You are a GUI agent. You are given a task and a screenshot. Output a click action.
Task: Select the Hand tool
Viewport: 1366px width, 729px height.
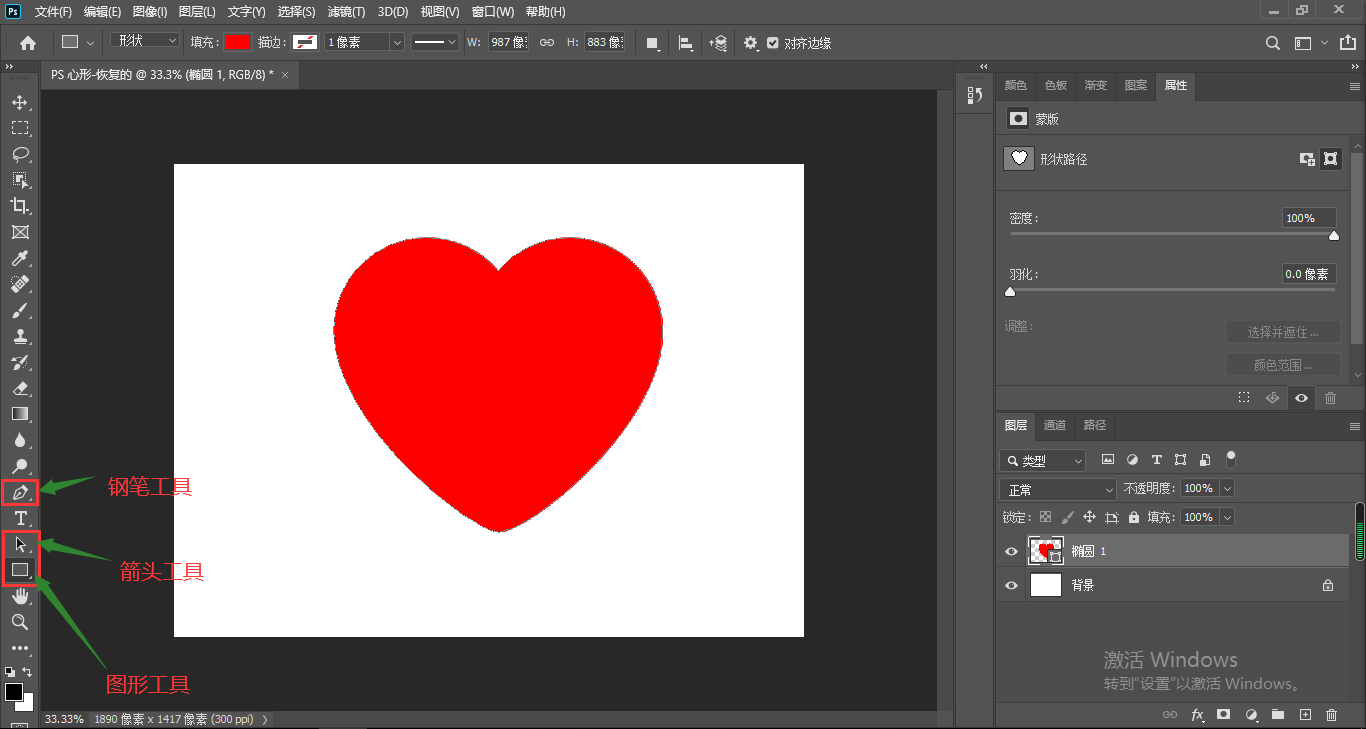tap(19, 596)
